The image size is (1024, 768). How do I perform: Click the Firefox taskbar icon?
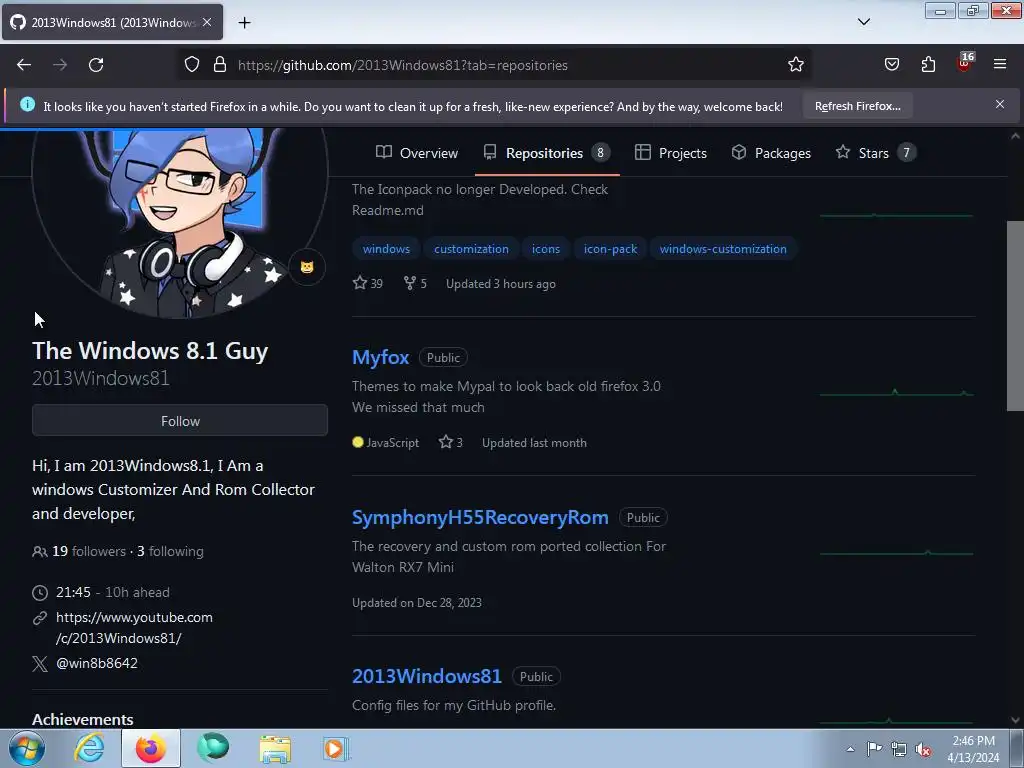(x=151, y=748)
